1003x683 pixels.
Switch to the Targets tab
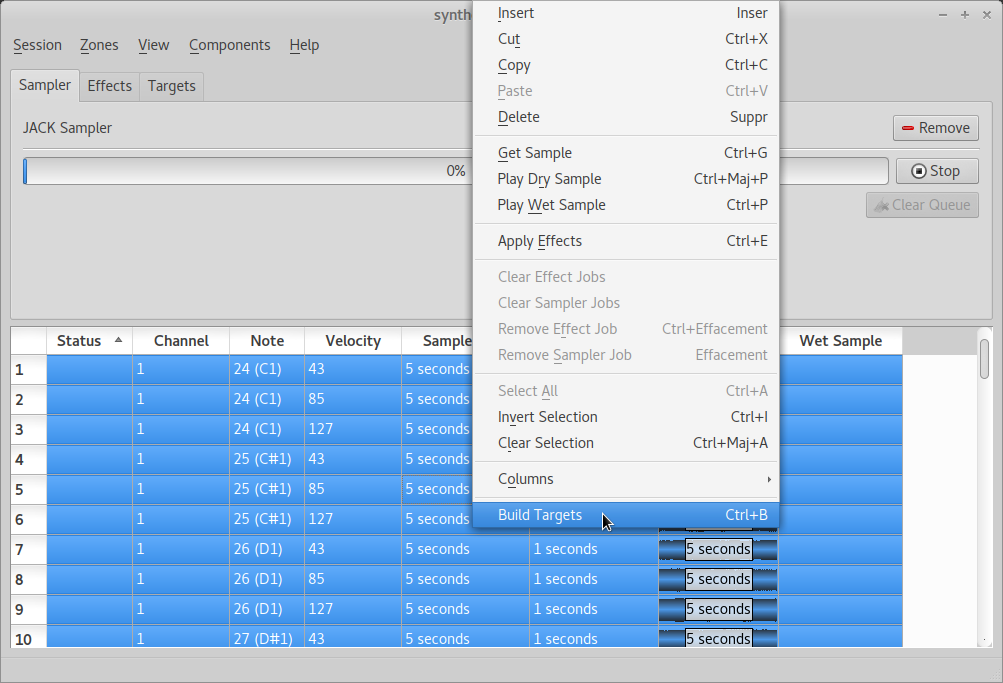(x=171, y=86)
